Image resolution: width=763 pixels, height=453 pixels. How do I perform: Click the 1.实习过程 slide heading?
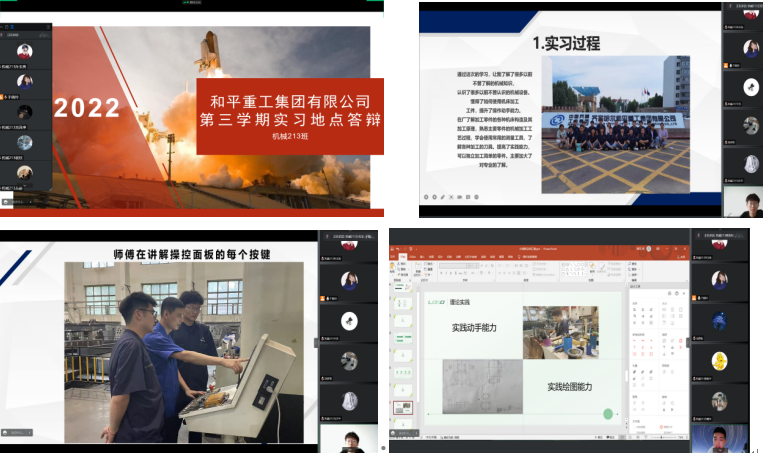[565, 44]
